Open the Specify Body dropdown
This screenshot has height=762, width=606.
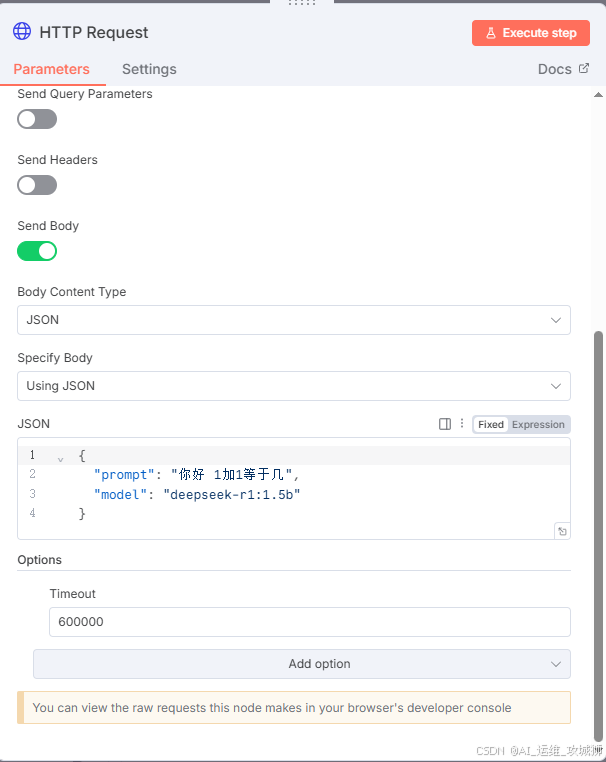point(294,386)
